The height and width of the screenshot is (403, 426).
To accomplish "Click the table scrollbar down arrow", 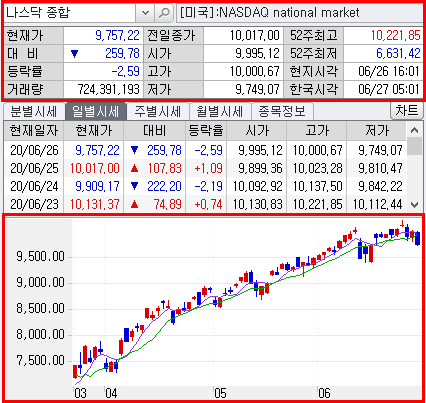I will coord(414,204).
